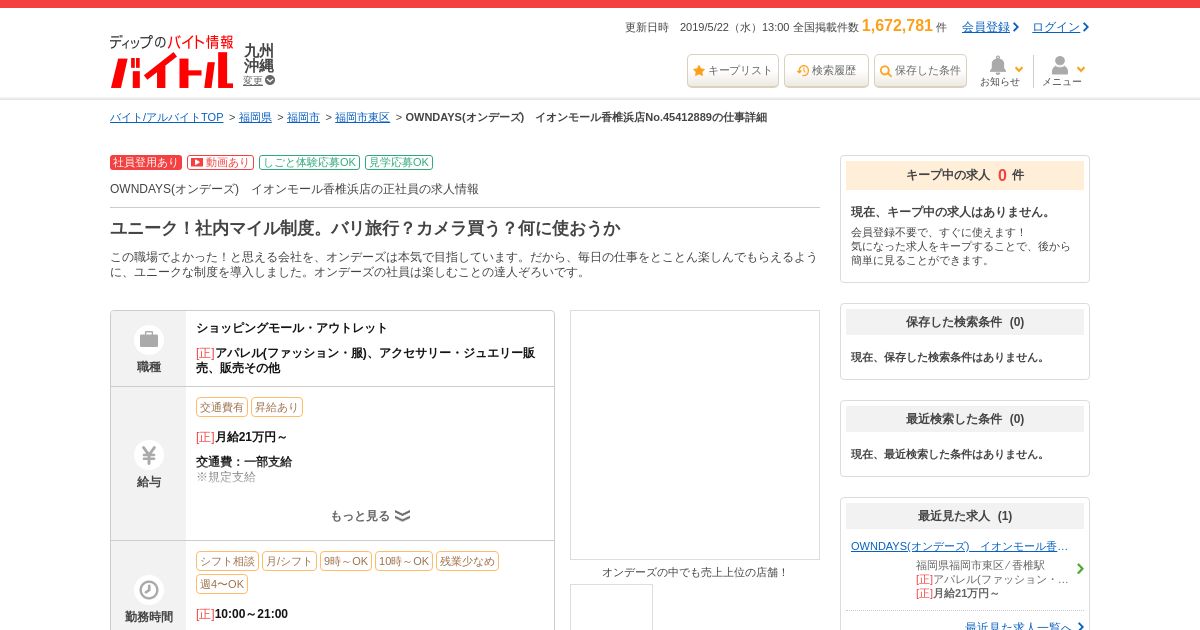Click the ショッピングモール・アウトレット text
1200x630 pixels.
pyautogui.click(x=292, y=328)
